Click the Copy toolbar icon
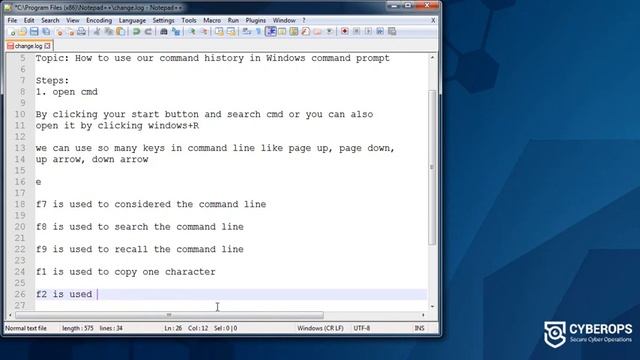 tap(109, 31)
